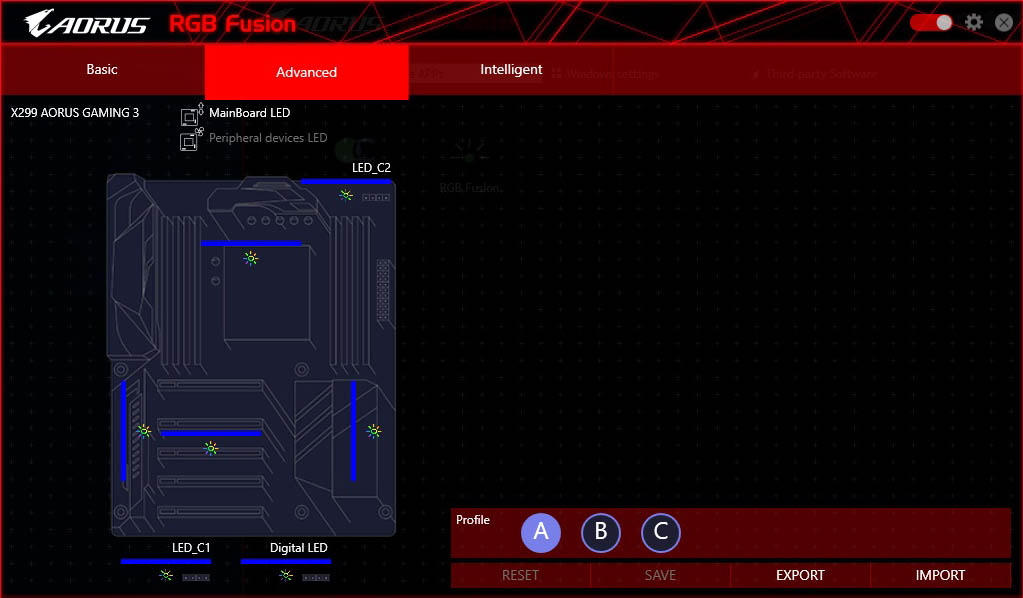This screenshot has width=1023, height=598.
Task: Close the RGB Fusion window
Action: tap(1004, 23)
